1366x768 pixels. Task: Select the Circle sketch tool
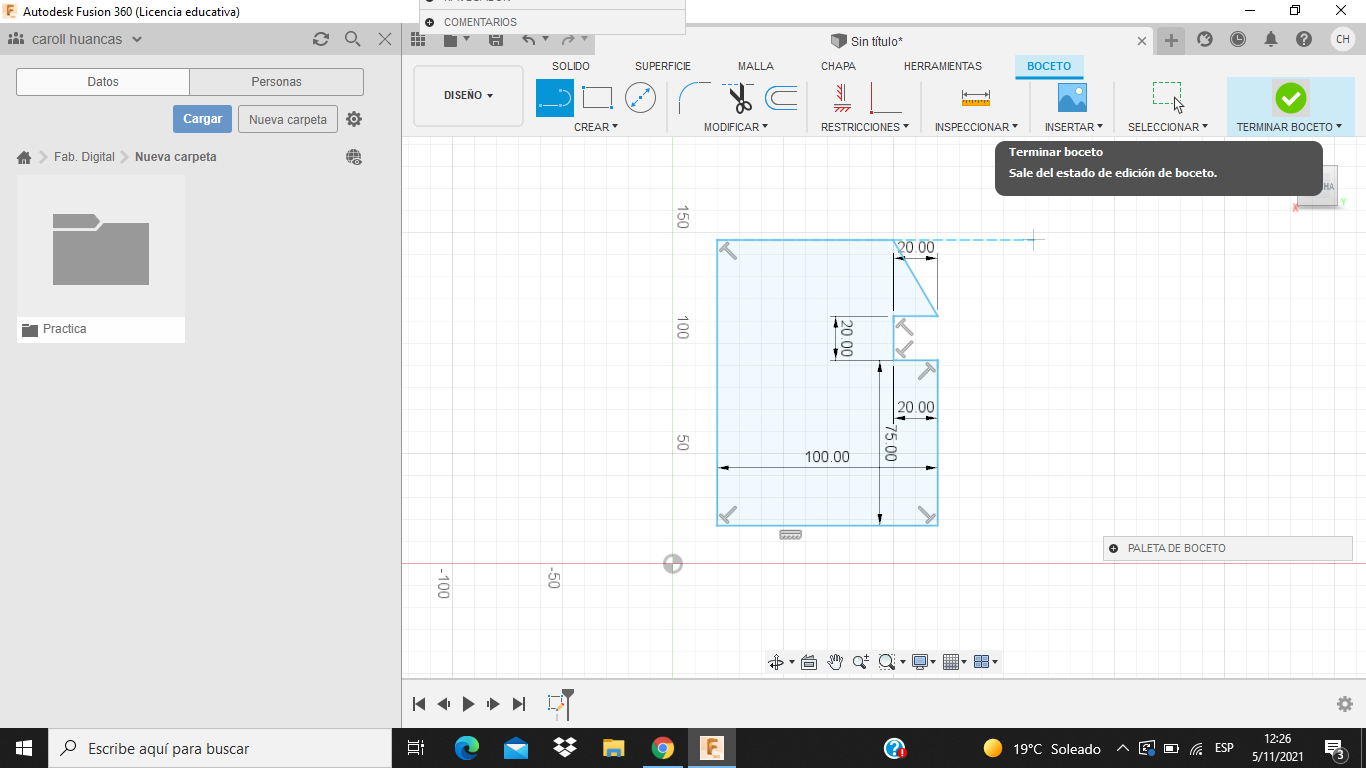click(640, 98)
